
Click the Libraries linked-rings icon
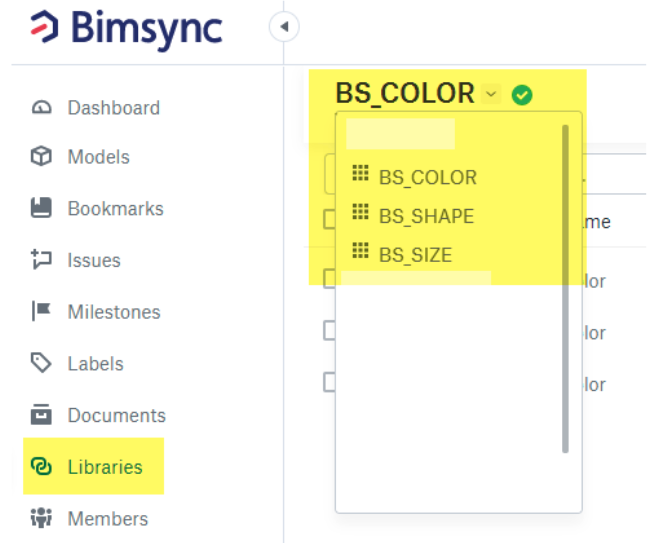pyautogui.click(x=41, y=466)
